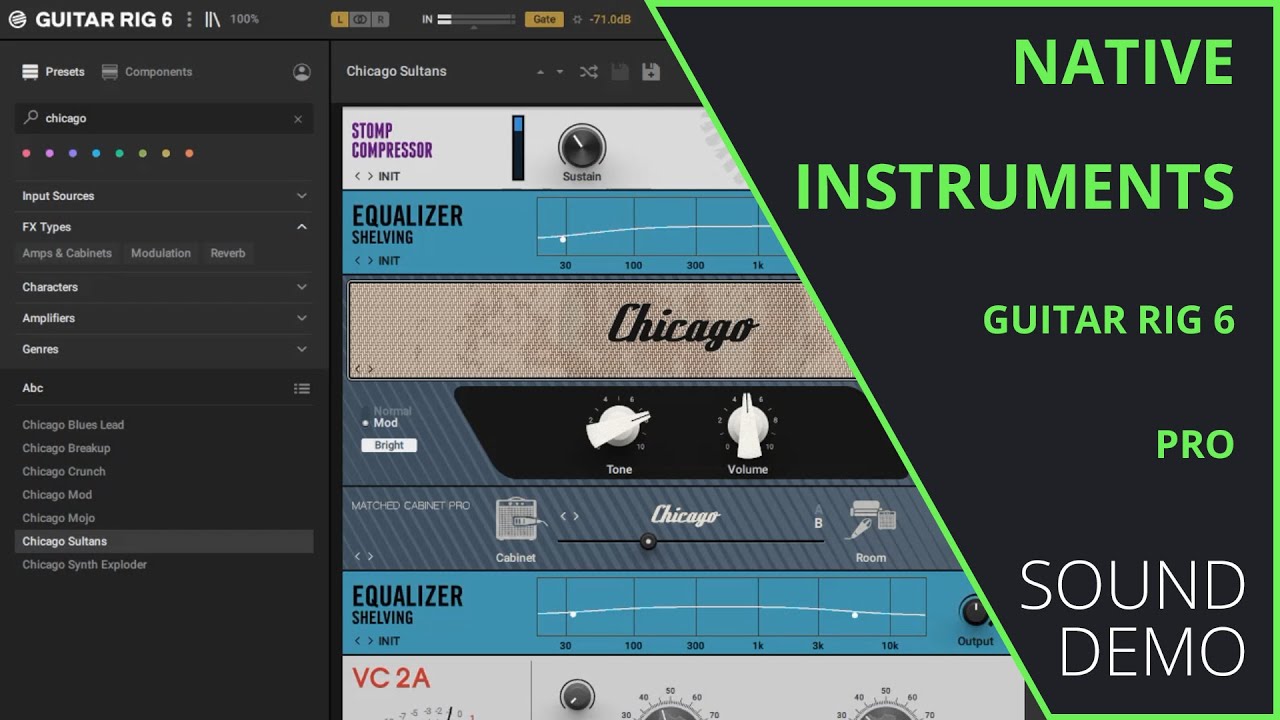This screenshot has width=1280, height=720.
Task: Switch cabinet model with arrows beside Chicago
Action: 569,517
